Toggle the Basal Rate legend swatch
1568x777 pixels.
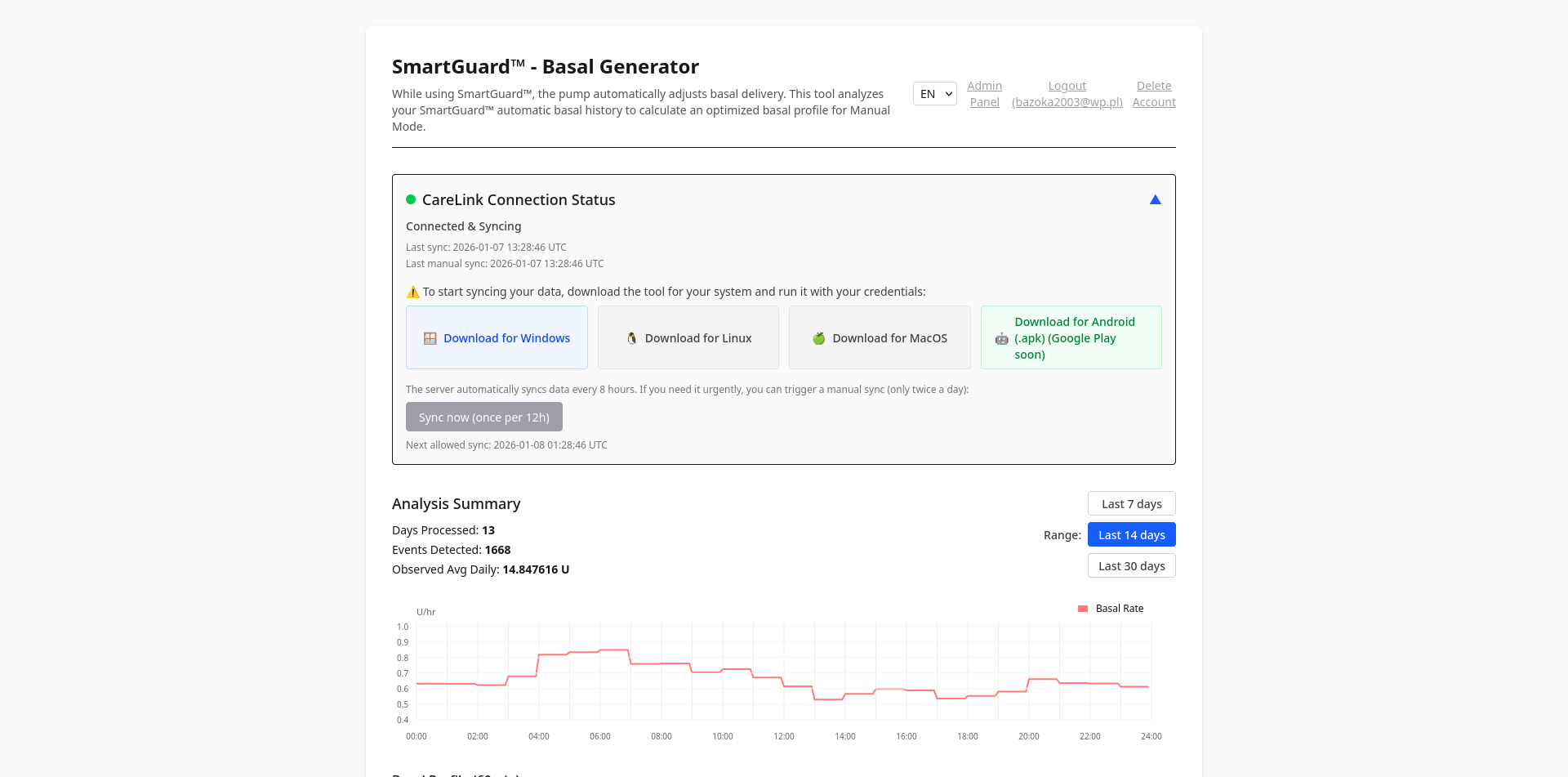pyautogui.click(x=1083, y=609)
